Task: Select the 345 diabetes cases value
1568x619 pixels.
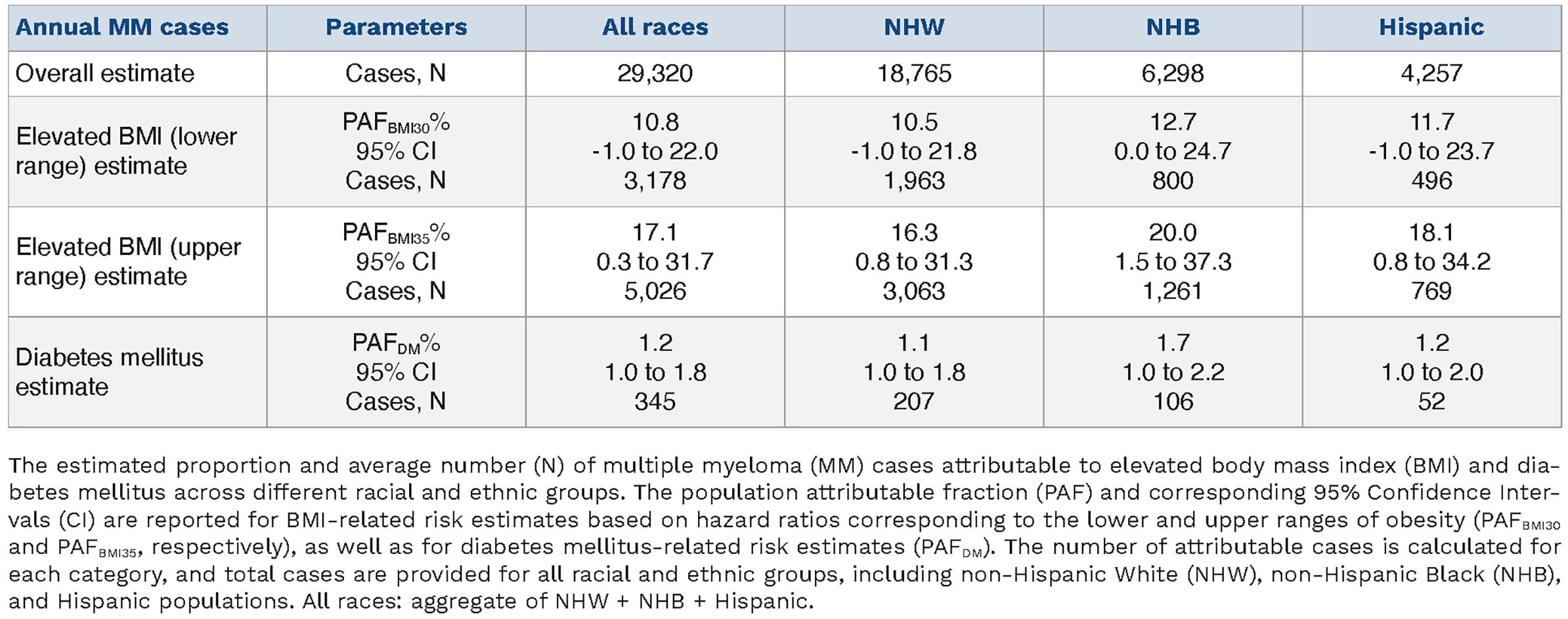Action: [x=655, y=401]
